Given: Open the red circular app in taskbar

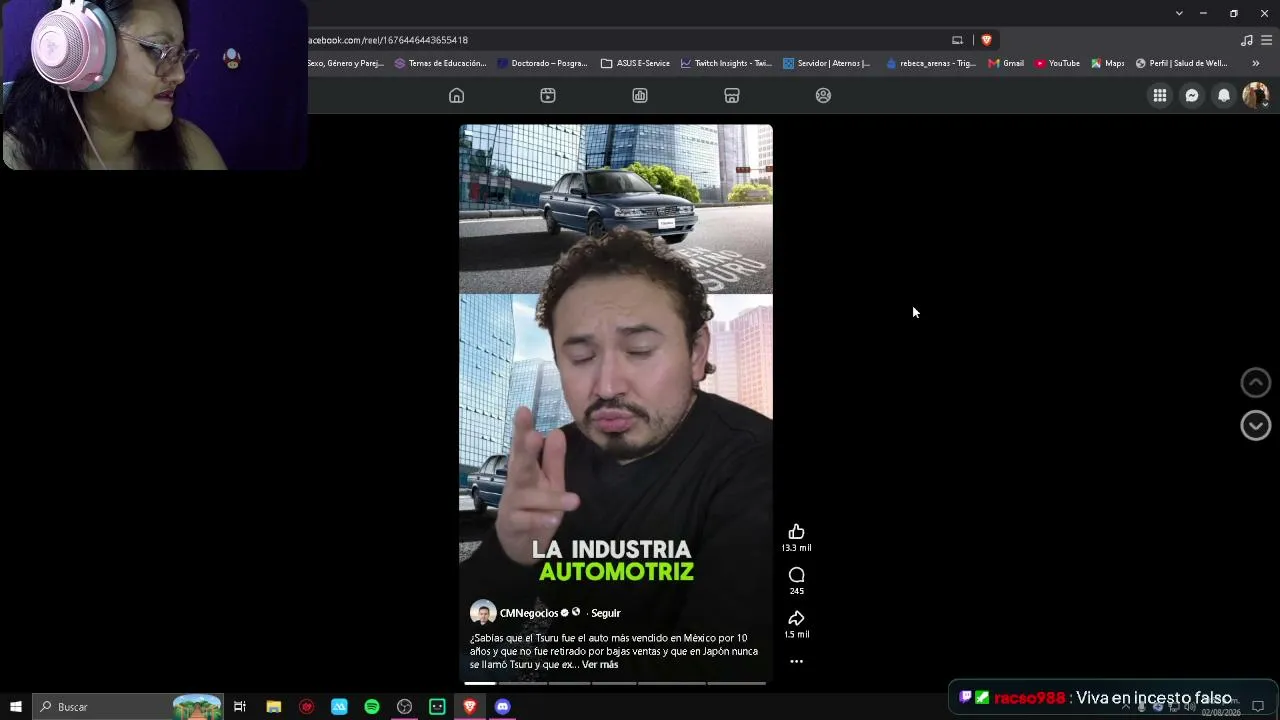Looking at the screenshot, I should (306, 706).
